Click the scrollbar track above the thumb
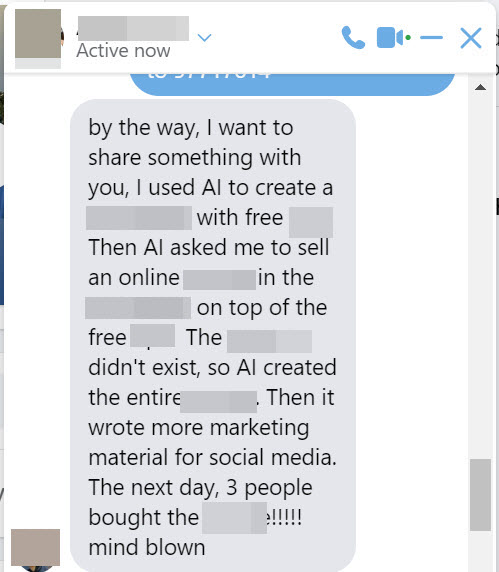Screen dimensions: 499x572 (480, 274)
